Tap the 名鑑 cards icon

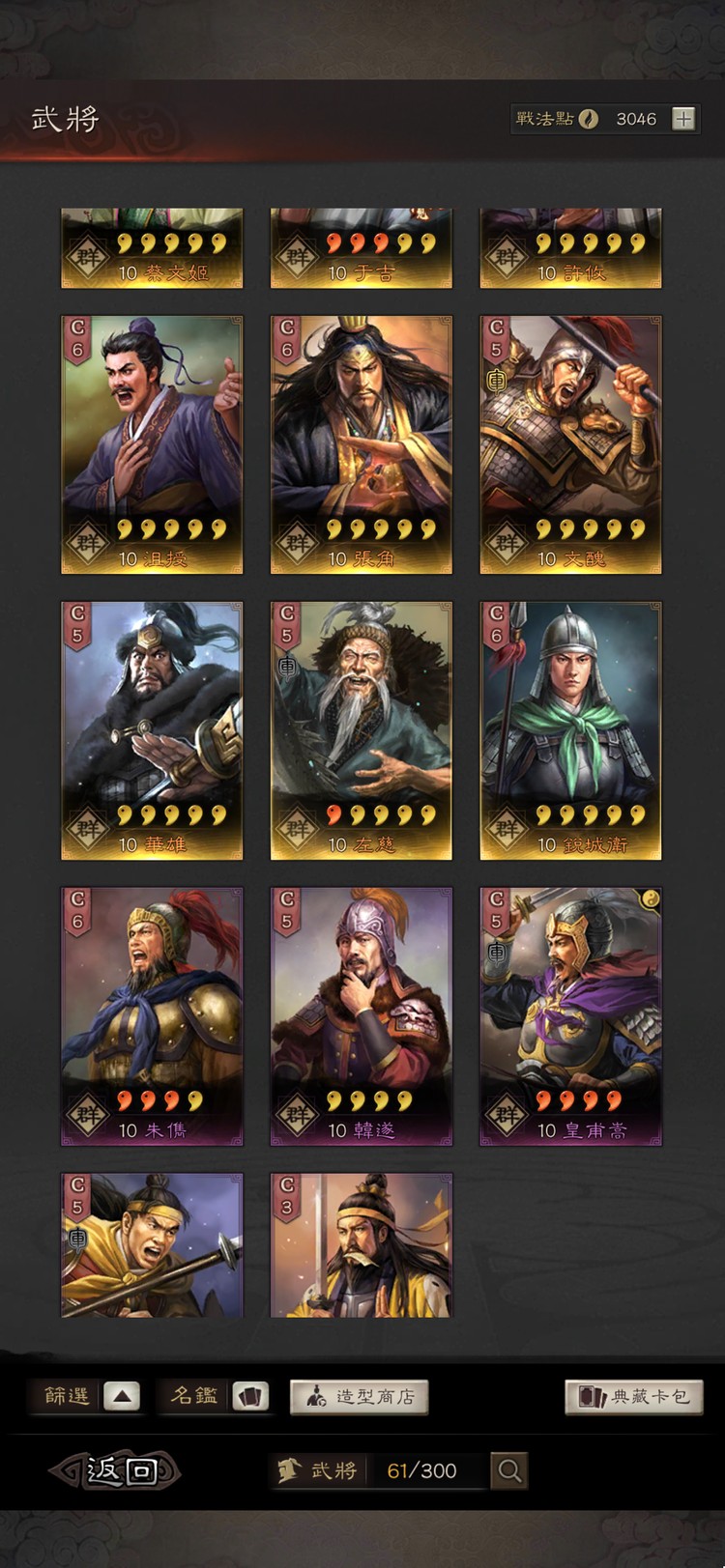[250, 1396]
